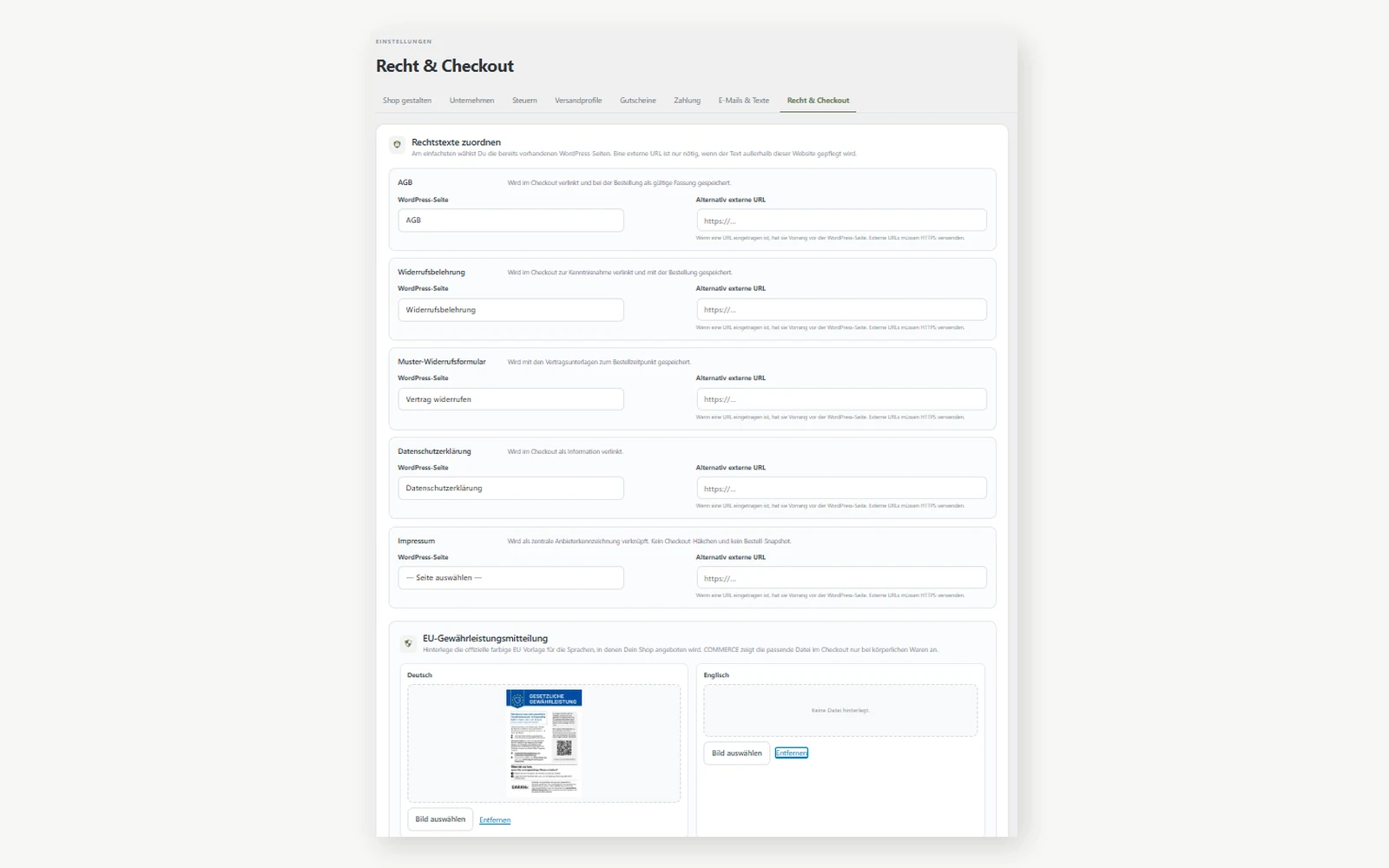Focus the Muster-Widerrufsformular external URL field
This screenshot has height=868, width=1389.
click(x=841, y=399)
